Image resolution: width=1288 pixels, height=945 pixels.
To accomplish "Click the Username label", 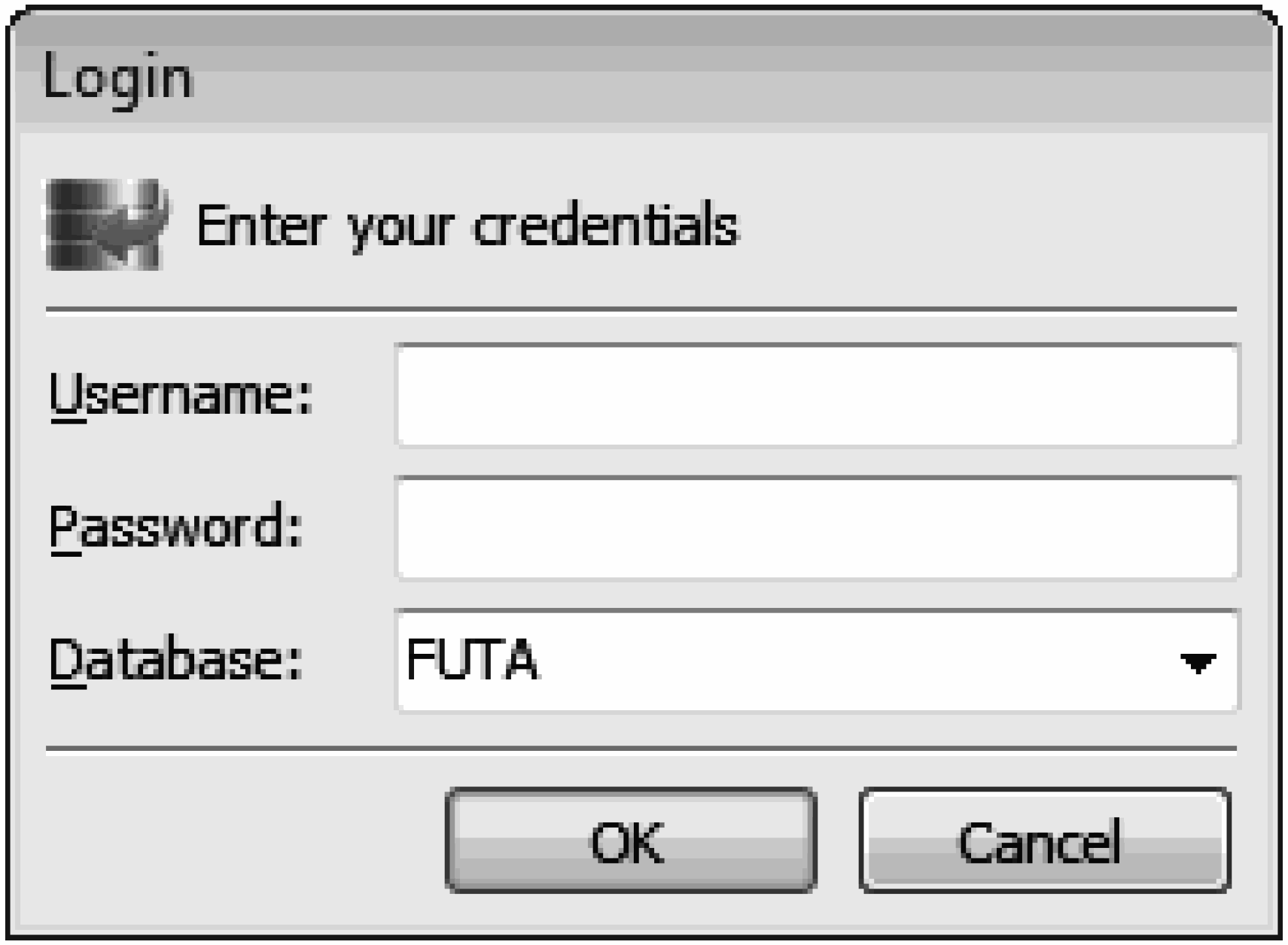I will point(182,395).
